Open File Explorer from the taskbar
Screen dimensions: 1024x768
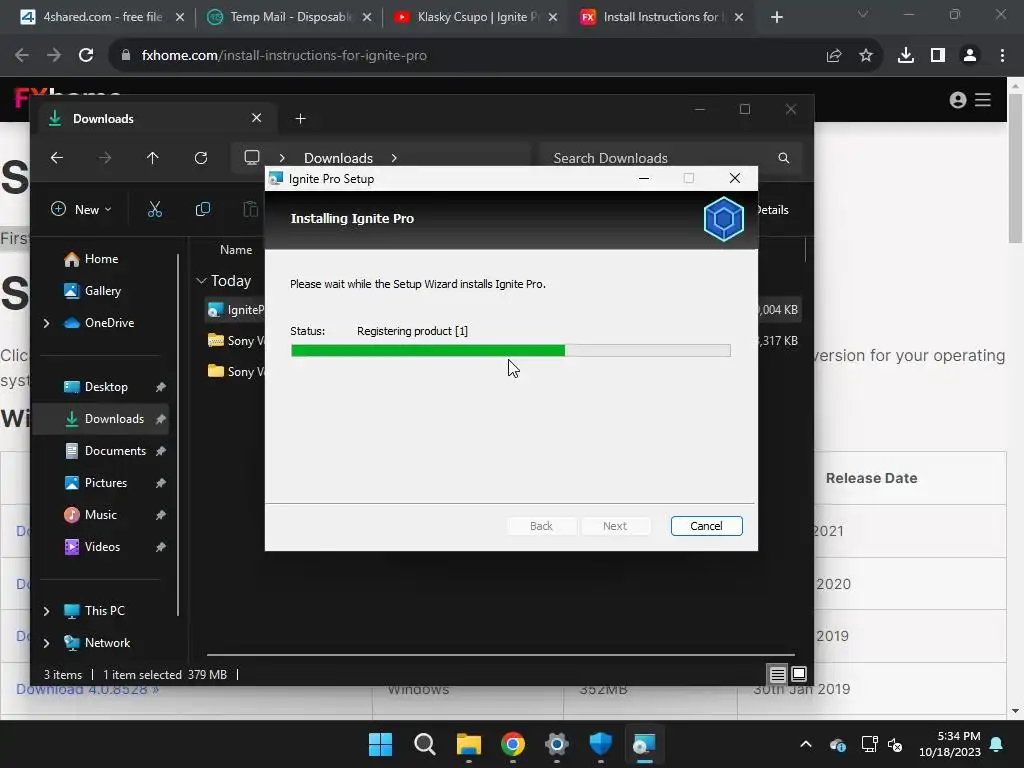pyautogui.click(x=468, y=744)
